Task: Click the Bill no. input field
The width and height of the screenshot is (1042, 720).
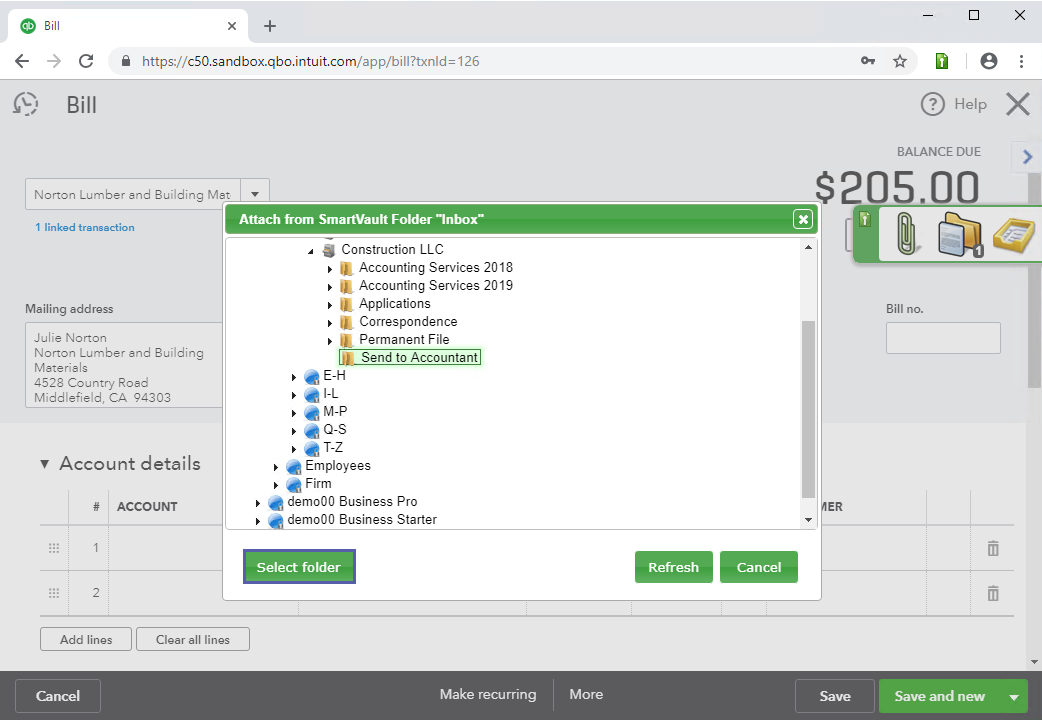Action: (x=942, y=338)
